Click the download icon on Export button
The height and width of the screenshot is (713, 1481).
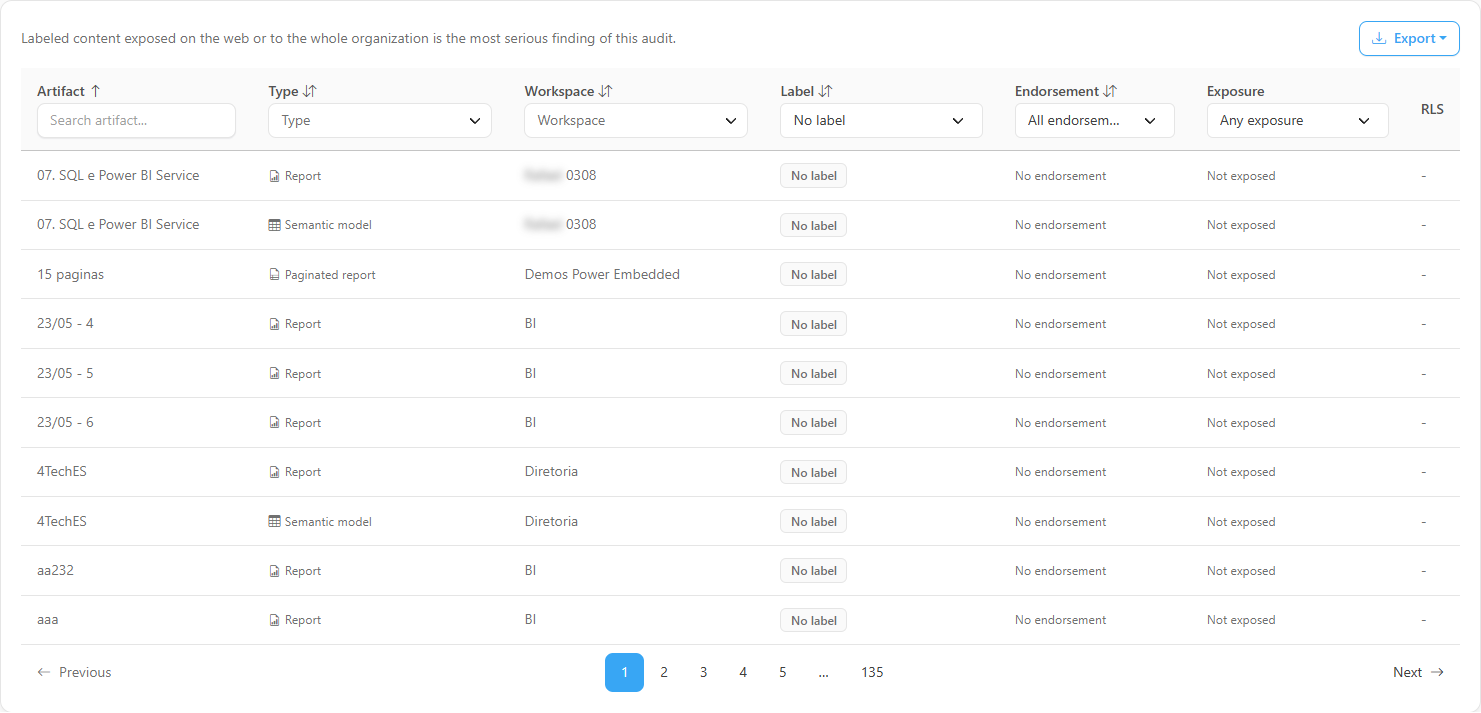tap(1379, 39)
